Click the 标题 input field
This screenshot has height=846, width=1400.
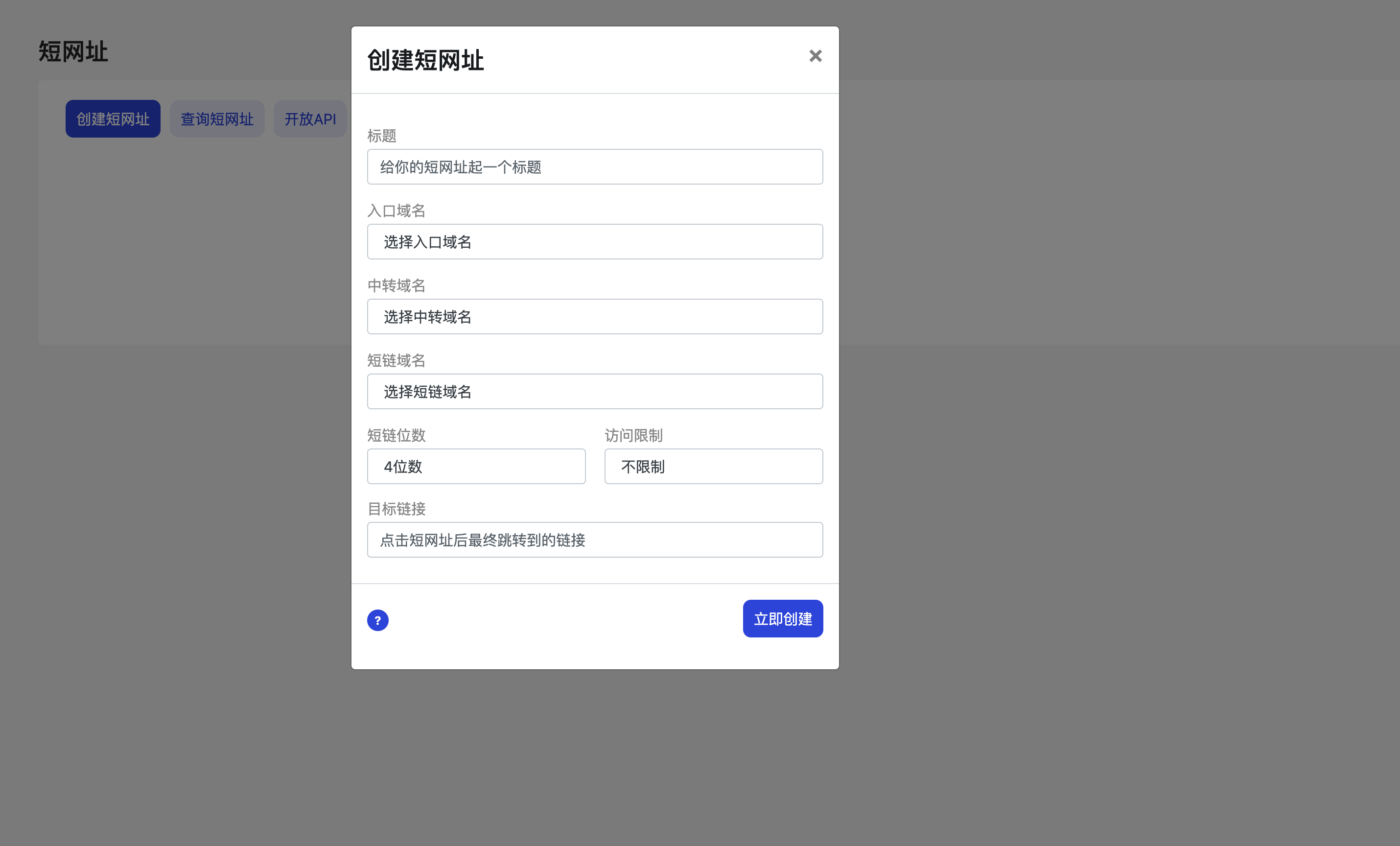(x=595, y=166)
